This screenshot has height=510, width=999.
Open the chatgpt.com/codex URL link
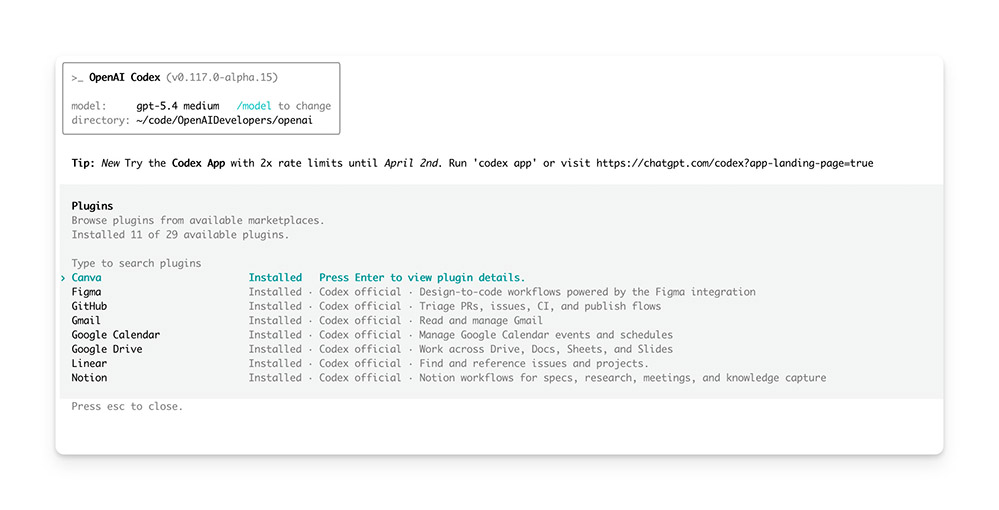[x=734, y=163]
